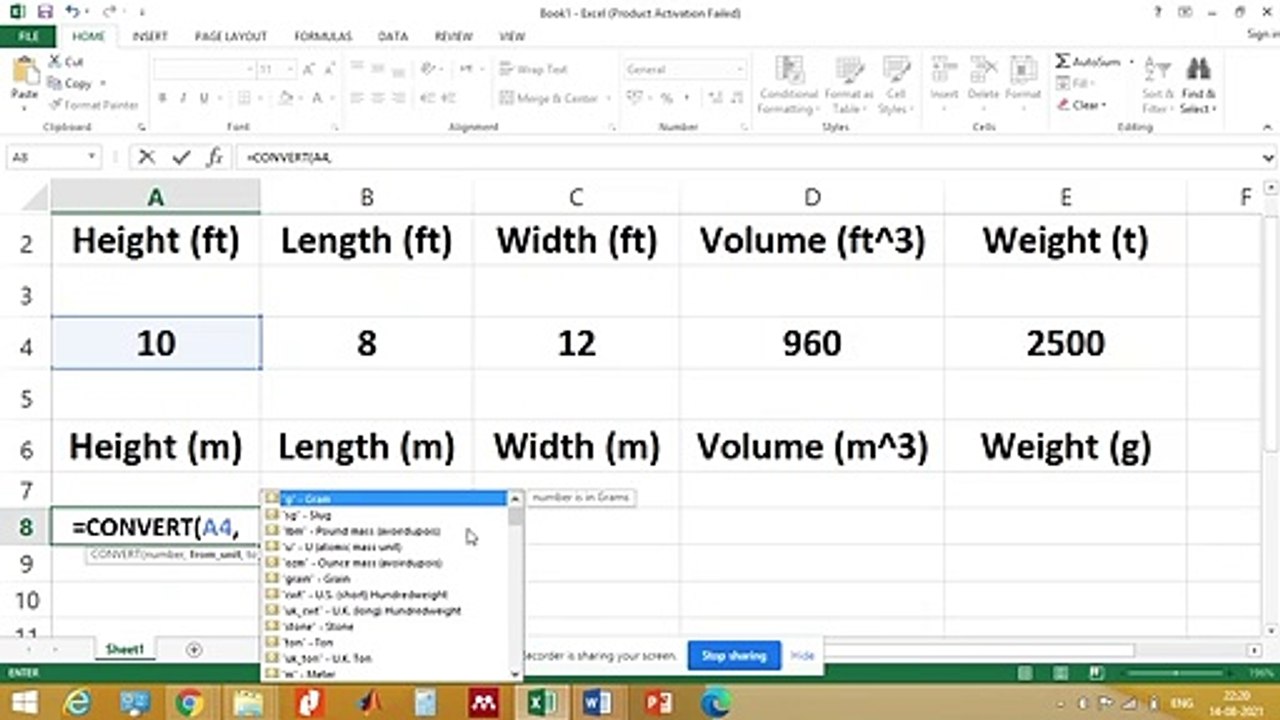Toggle Wrap Text
The width and height of the screenshot is (1280, 720).
[533, 70]
